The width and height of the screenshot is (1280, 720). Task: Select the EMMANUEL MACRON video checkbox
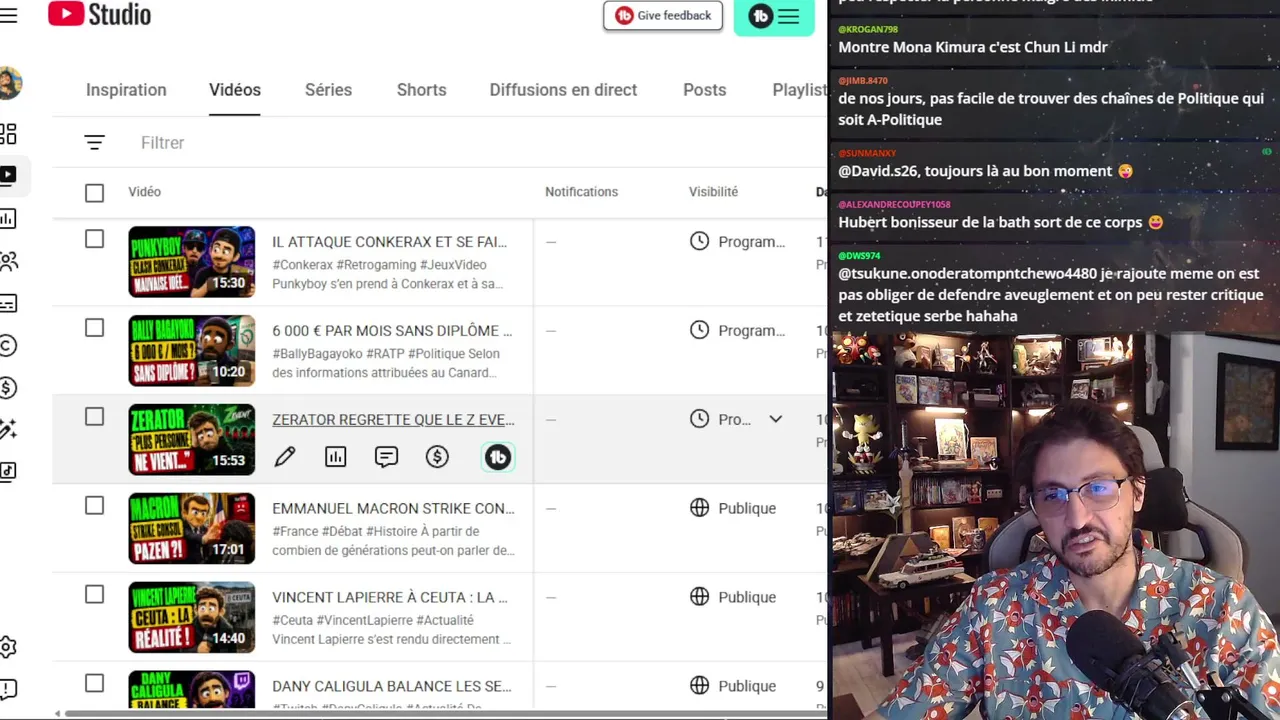click(94, 506)
